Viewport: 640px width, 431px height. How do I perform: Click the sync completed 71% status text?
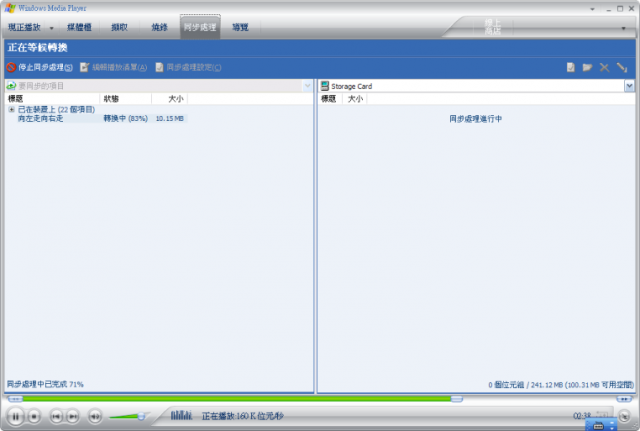click(x=45, y=384)
